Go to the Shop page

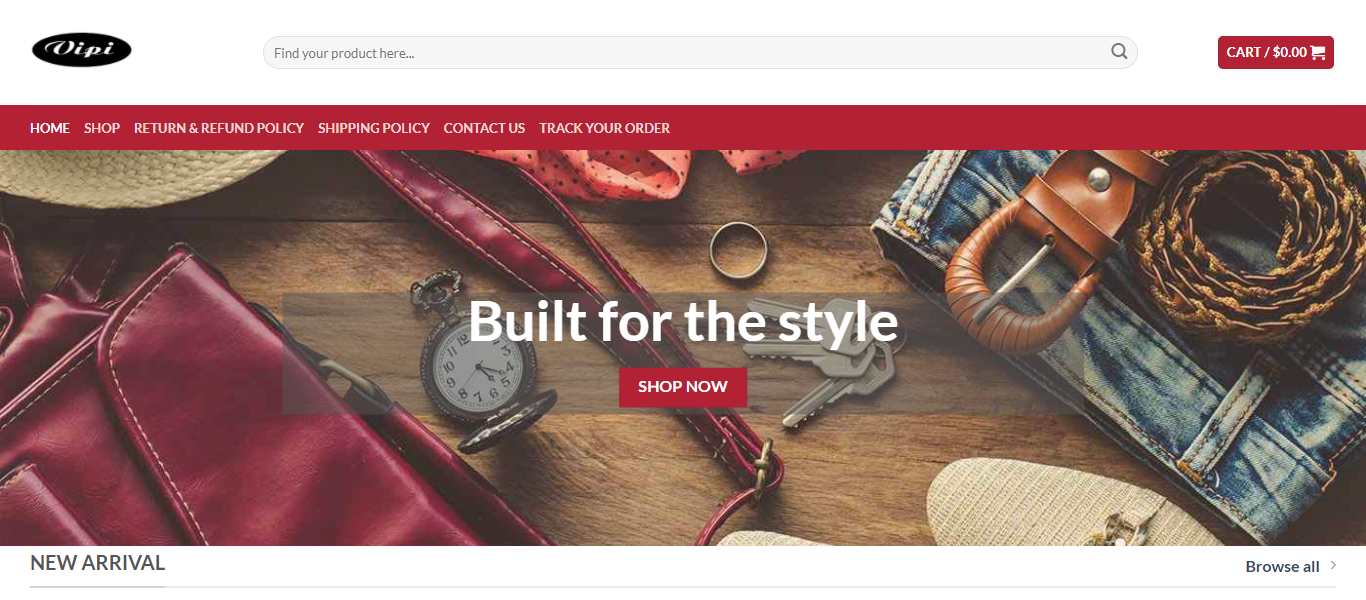point(102,128)
